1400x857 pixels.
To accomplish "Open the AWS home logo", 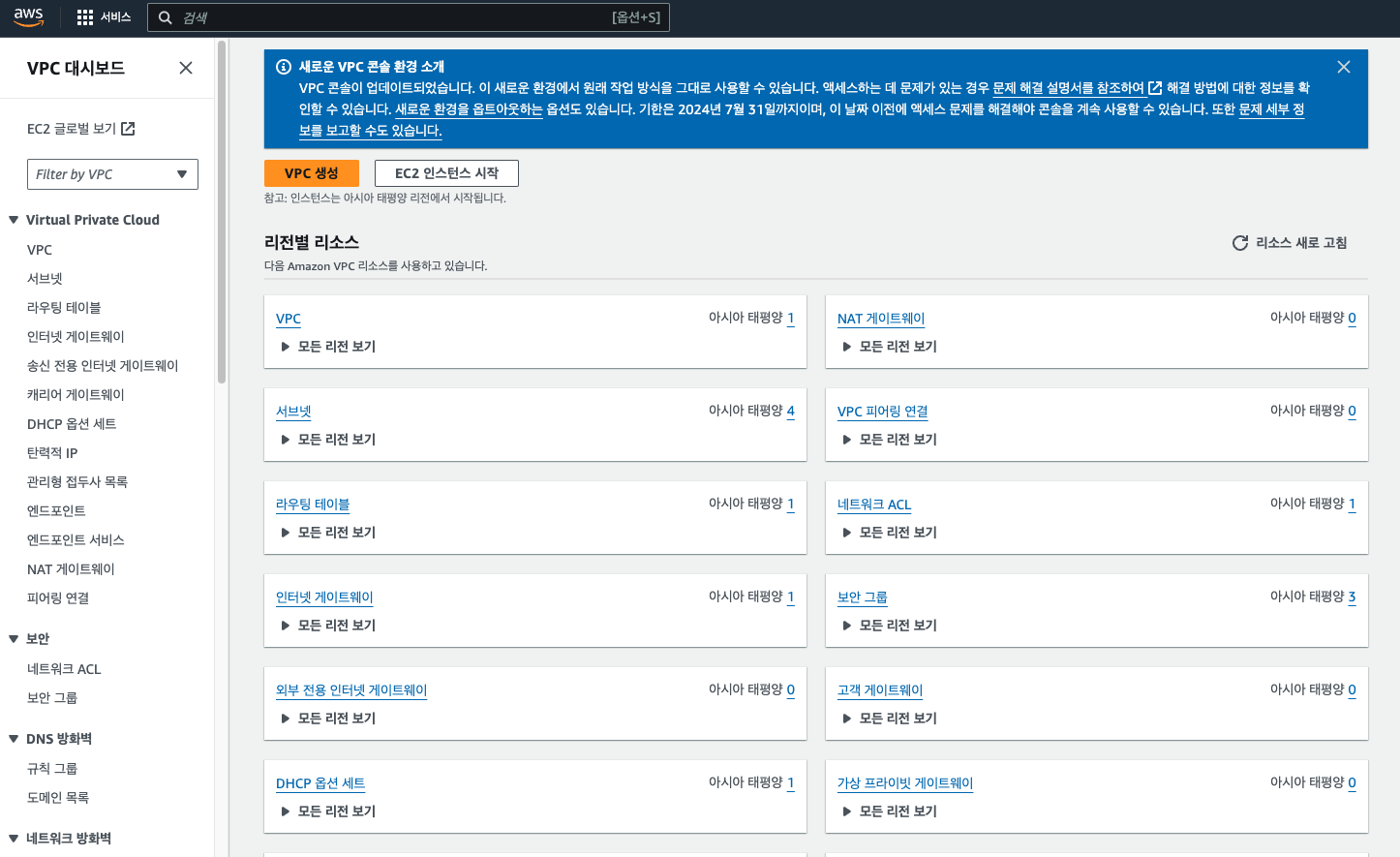I will click(29, 16).
